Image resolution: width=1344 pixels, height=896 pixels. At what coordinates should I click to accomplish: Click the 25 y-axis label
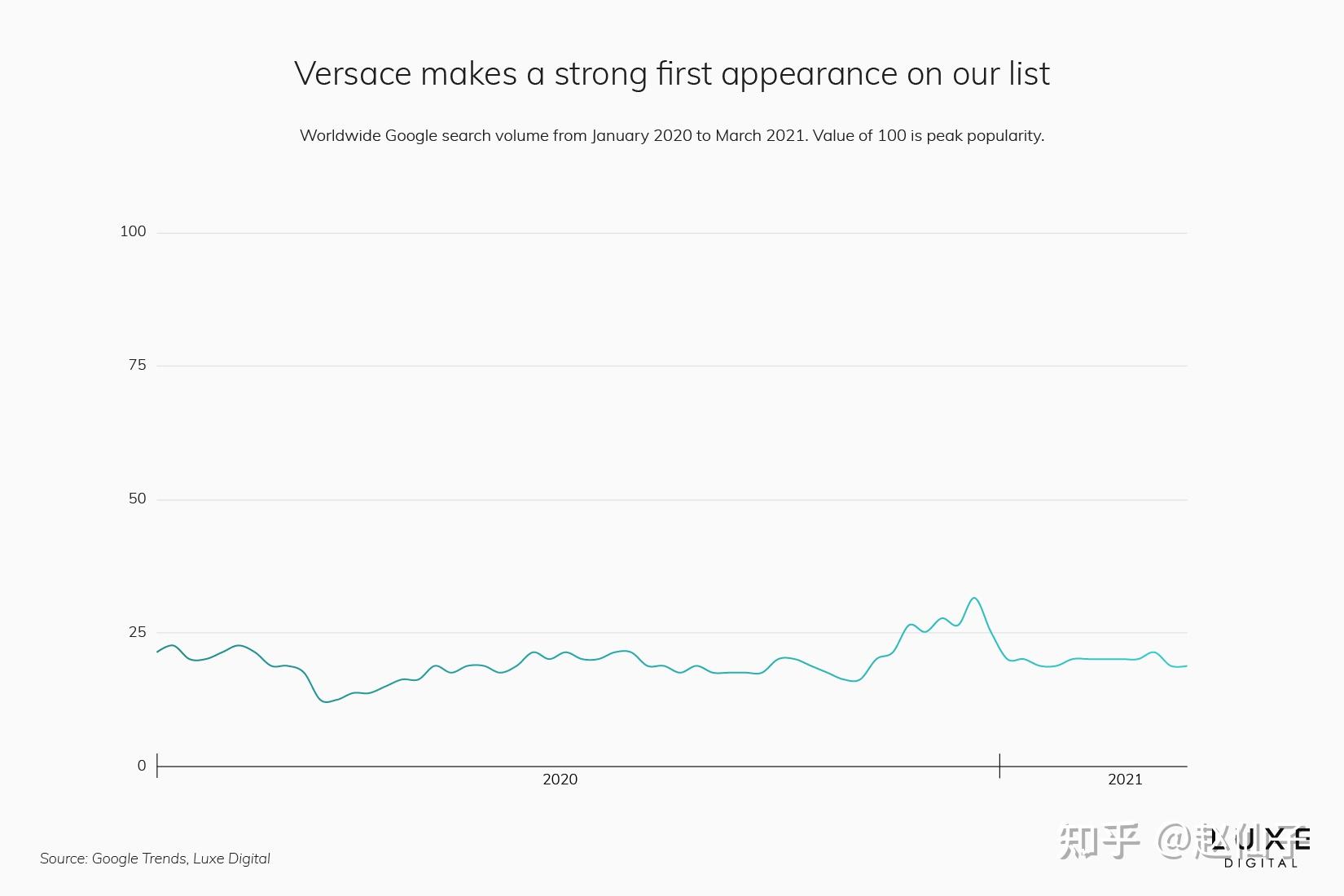(137, 632)
